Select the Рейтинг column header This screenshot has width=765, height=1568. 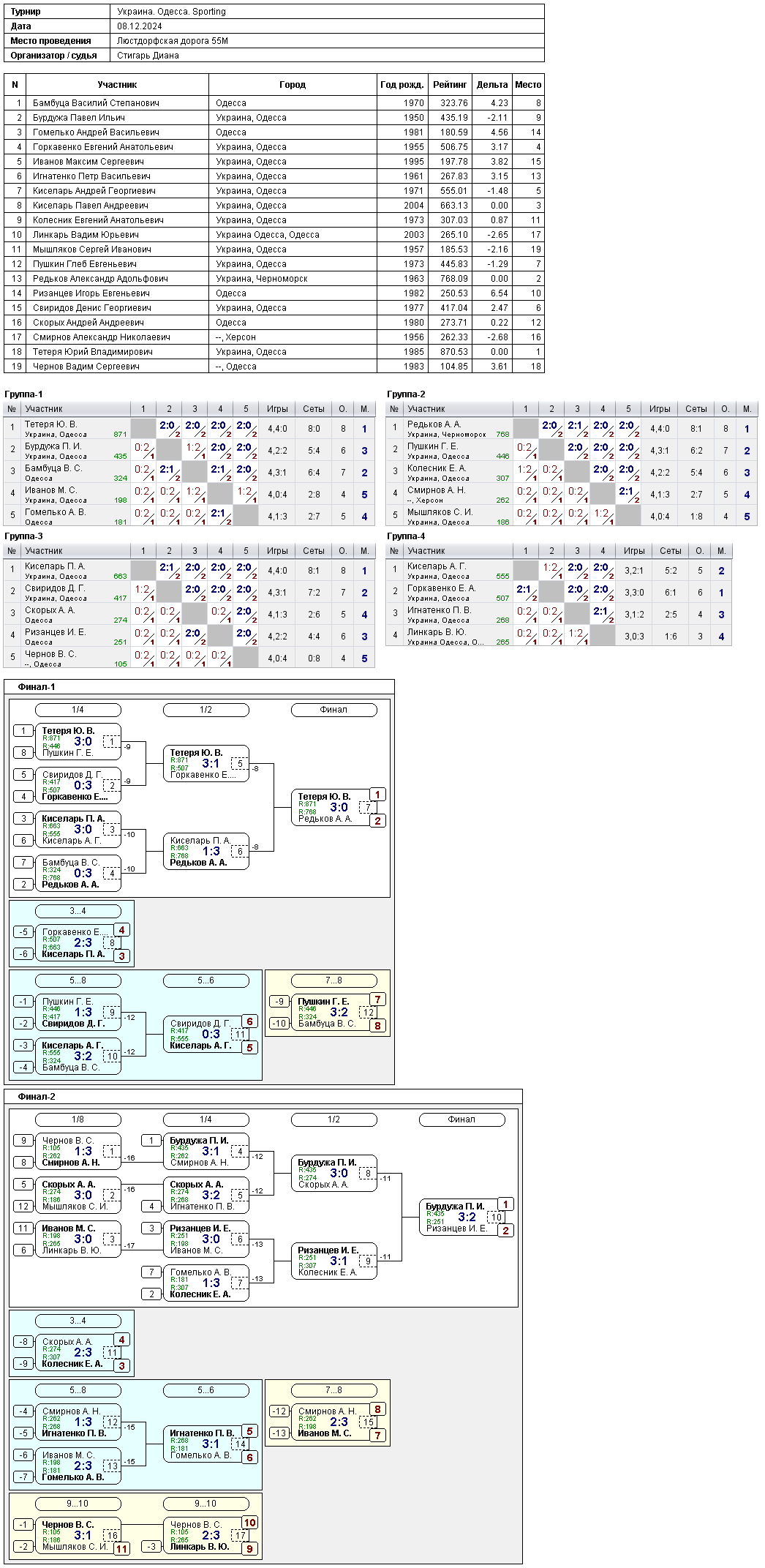(450, 85)
